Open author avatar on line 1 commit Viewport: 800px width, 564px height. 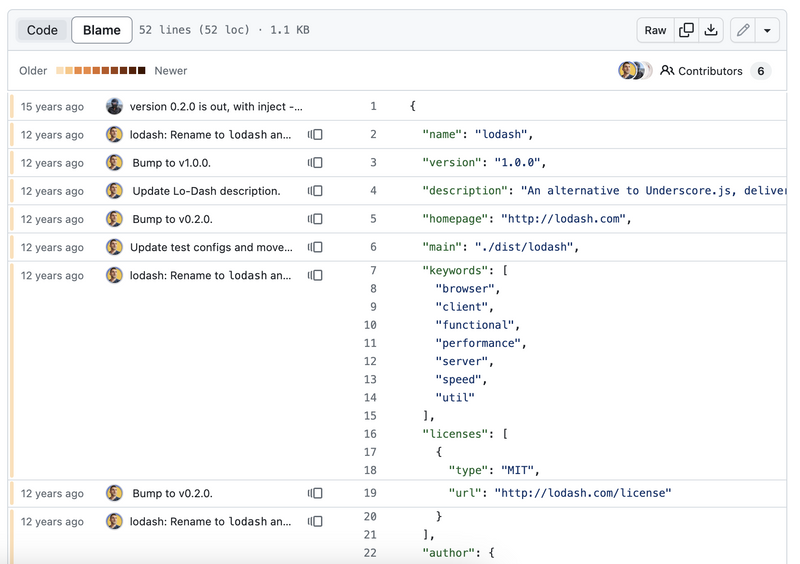tap(114, 107)
